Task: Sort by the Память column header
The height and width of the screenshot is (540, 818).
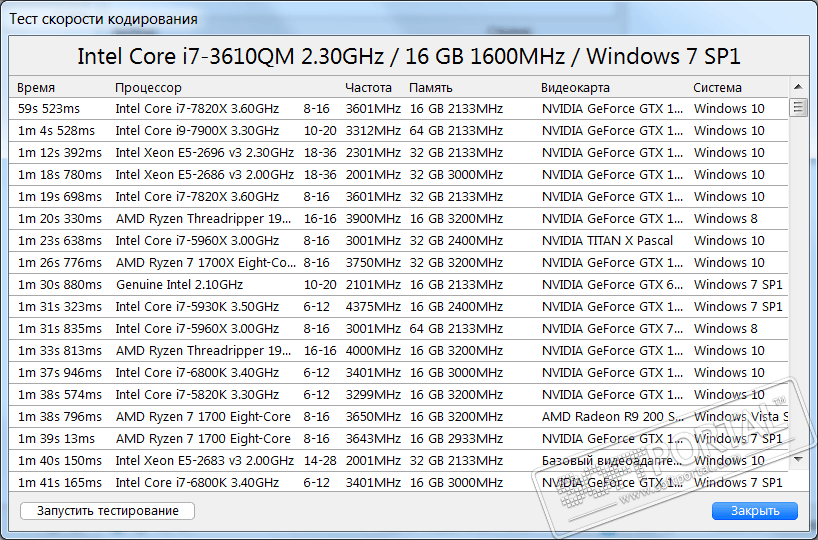Action: click(x=430, y=88)
